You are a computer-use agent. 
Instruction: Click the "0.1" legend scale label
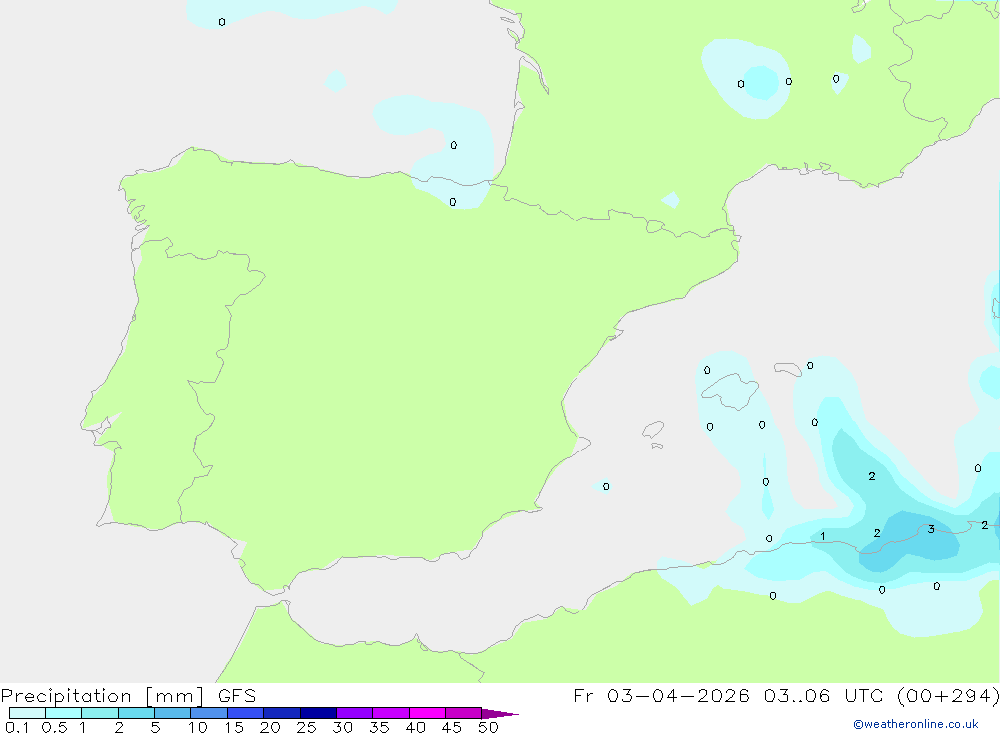coord(17,727)
